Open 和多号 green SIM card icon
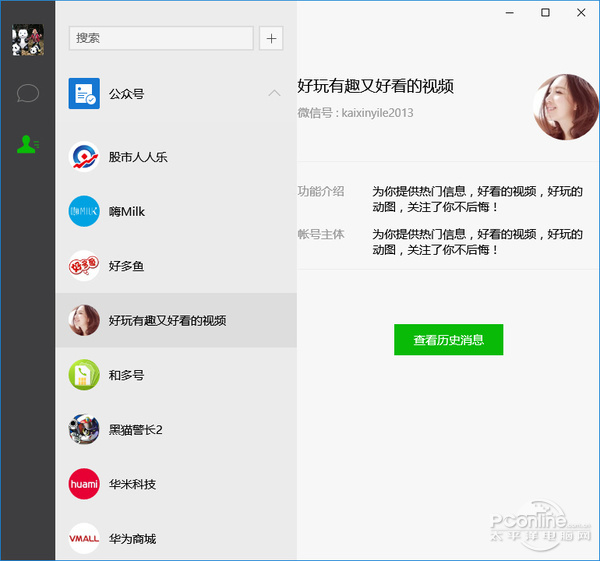 click(x=84, y=375)
